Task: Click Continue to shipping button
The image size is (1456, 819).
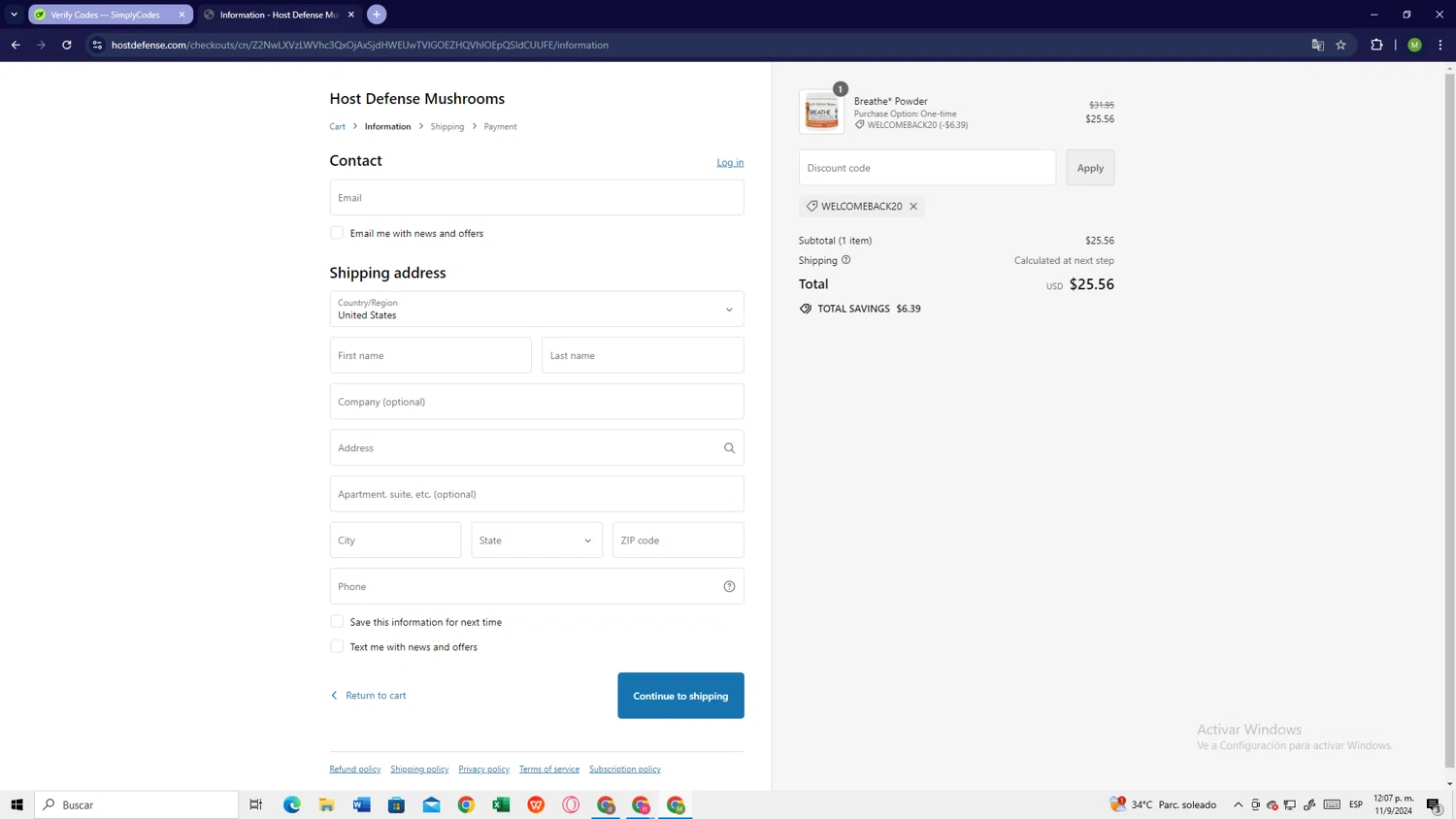Action: pos(680,696)
